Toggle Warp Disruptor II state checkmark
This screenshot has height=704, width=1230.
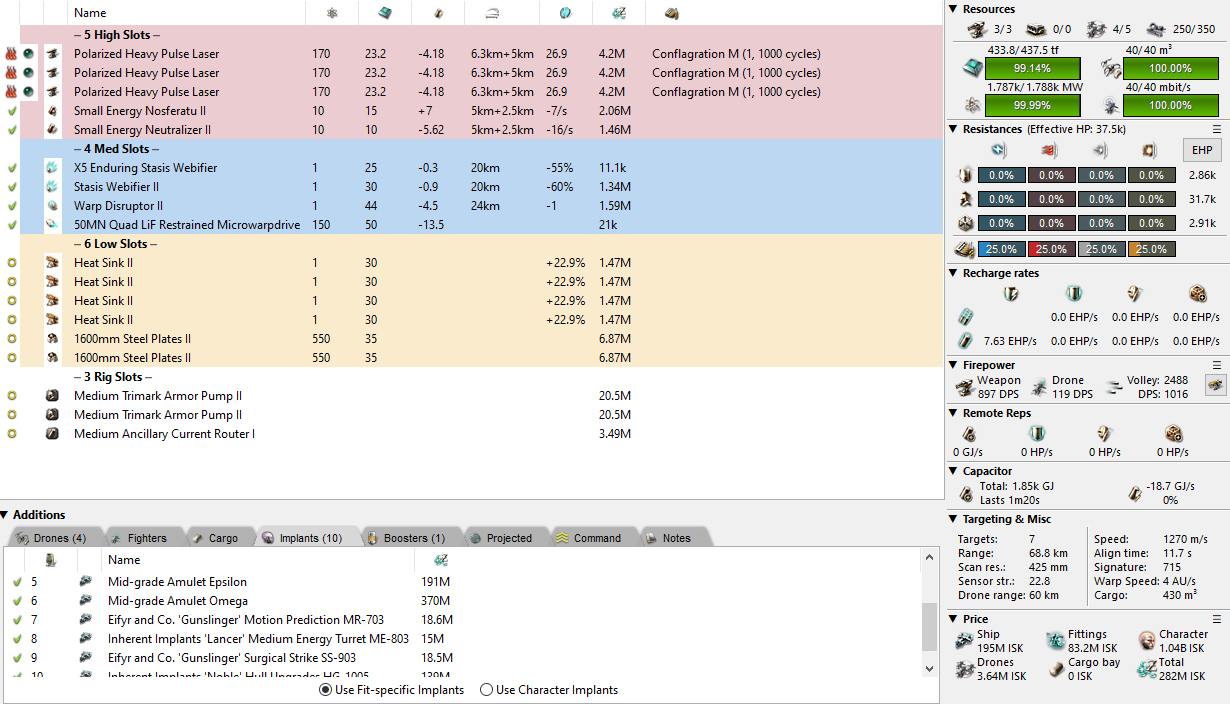click(x=12, y=206)
